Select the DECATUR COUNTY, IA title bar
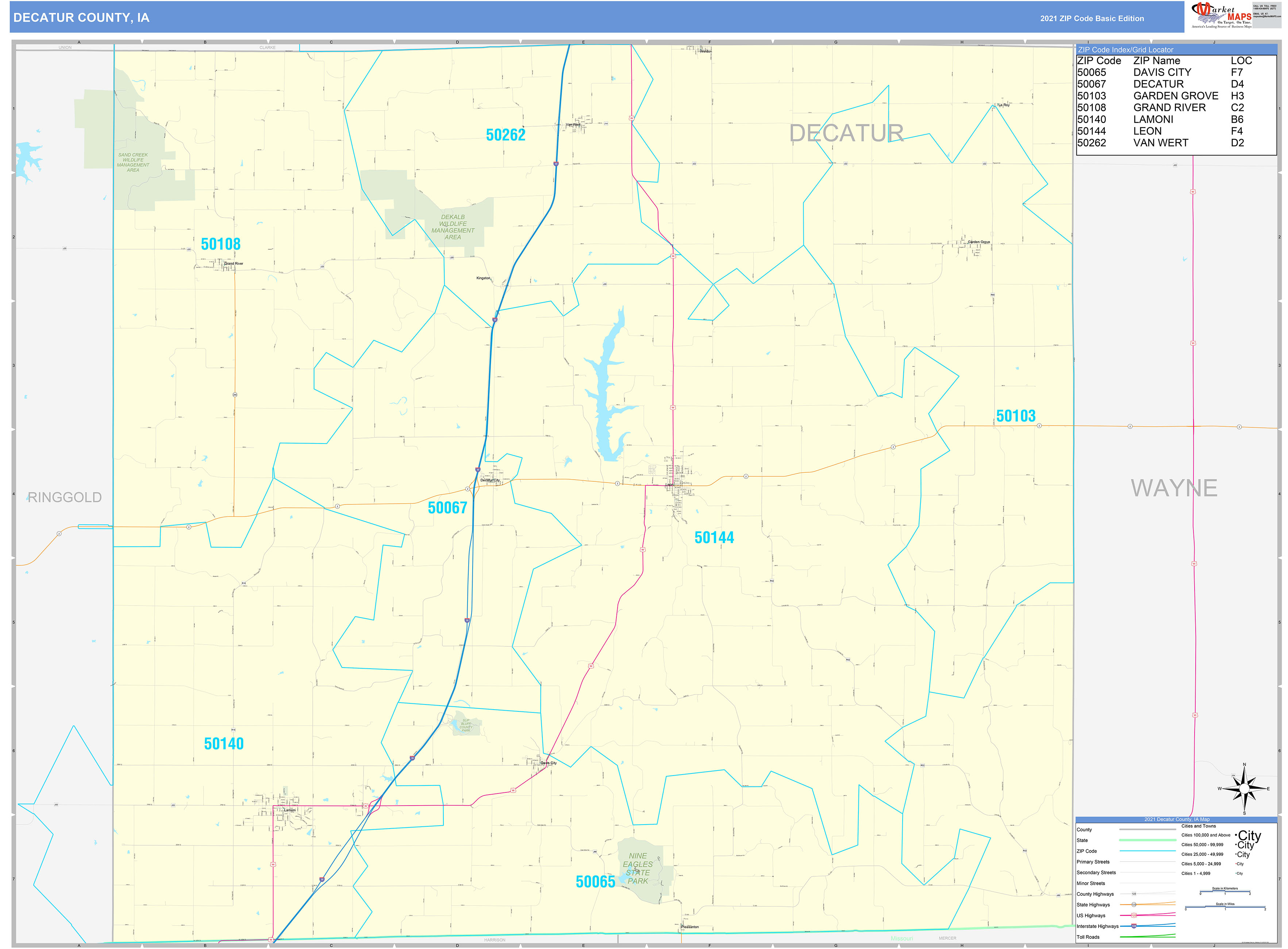The width and height of the screenshot is (1288, 949). [80, 18]
